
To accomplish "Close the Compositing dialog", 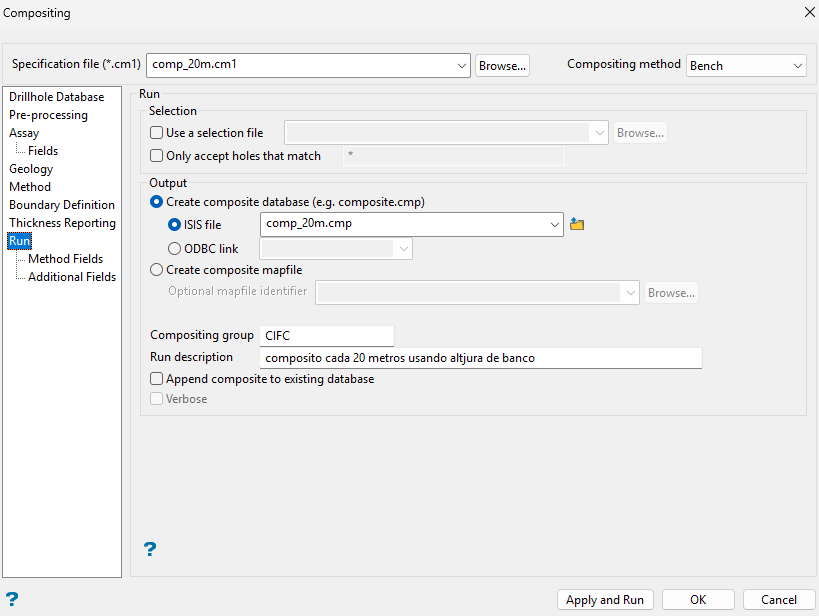I will 810,12.
